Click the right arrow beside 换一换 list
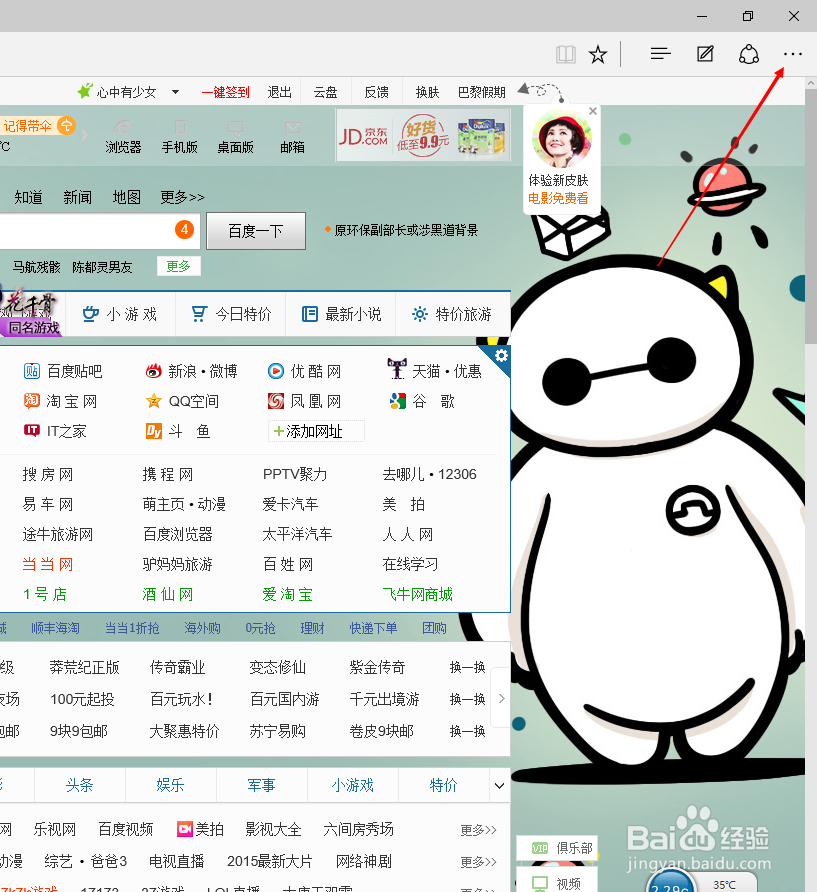This screenshot has height=892, width=817. [x=501, y=698]
